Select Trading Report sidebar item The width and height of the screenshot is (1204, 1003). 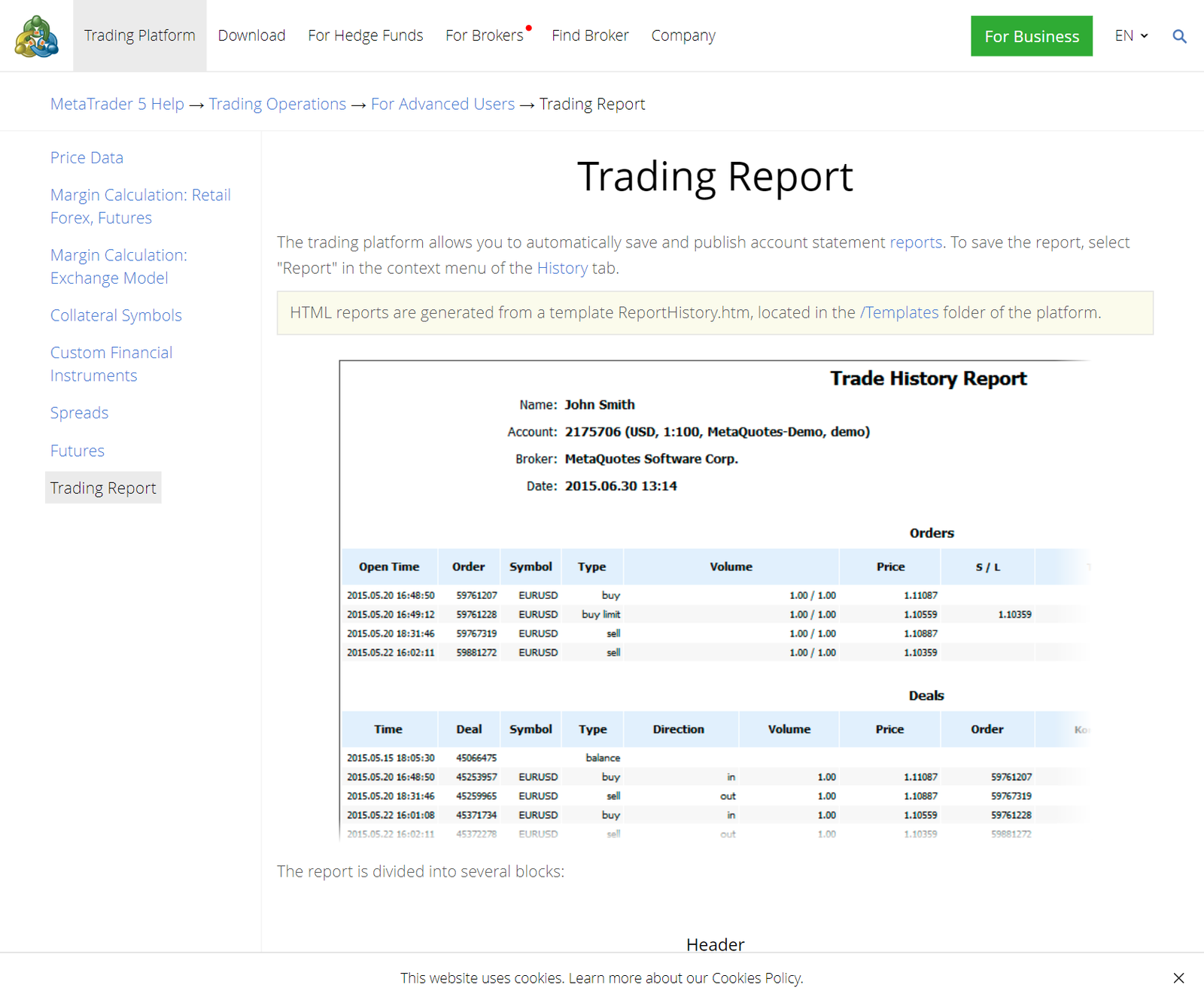[x=103, y=488]
